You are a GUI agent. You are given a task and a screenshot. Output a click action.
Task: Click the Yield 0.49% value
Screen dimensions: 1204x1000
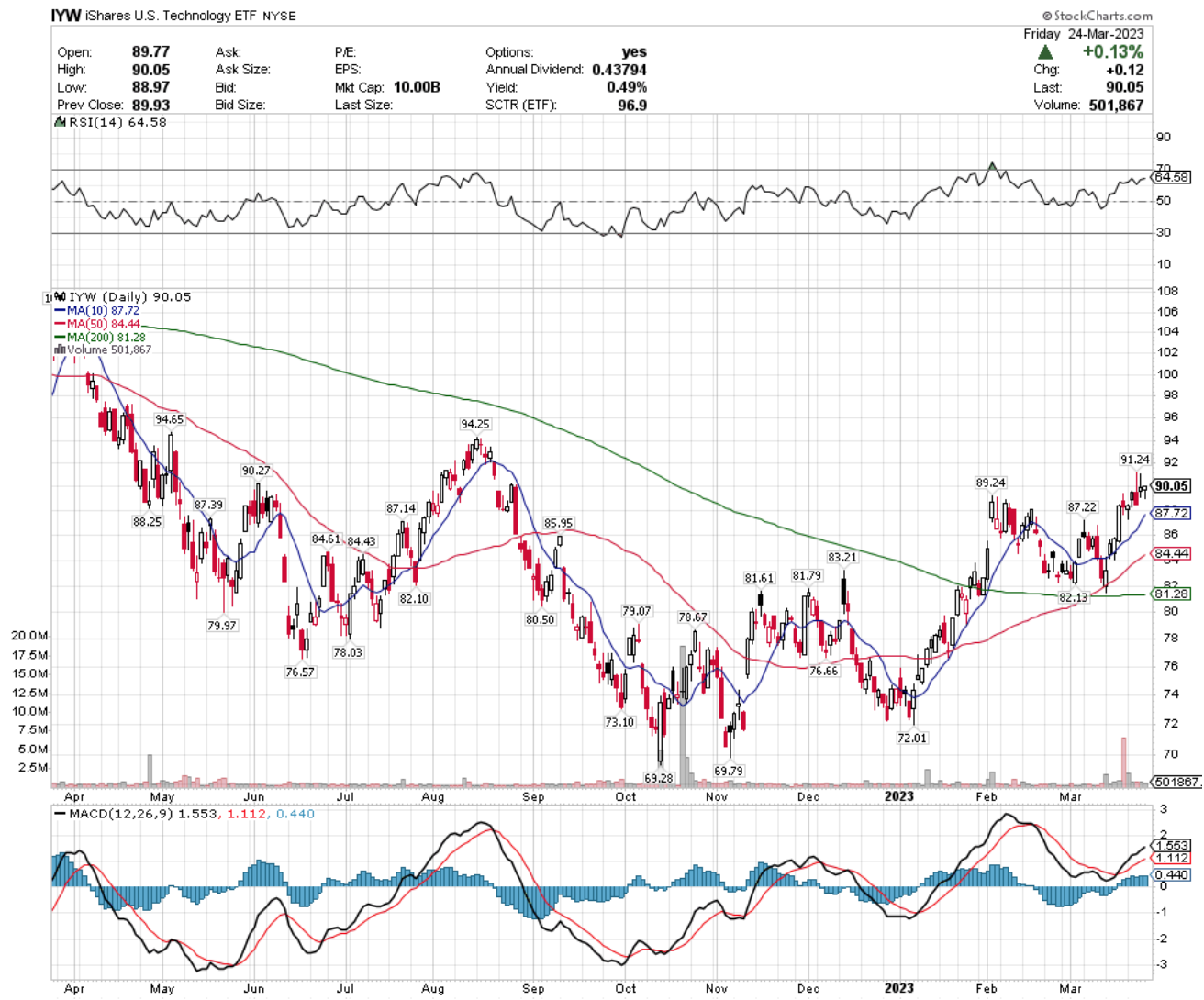coord(627,87)
